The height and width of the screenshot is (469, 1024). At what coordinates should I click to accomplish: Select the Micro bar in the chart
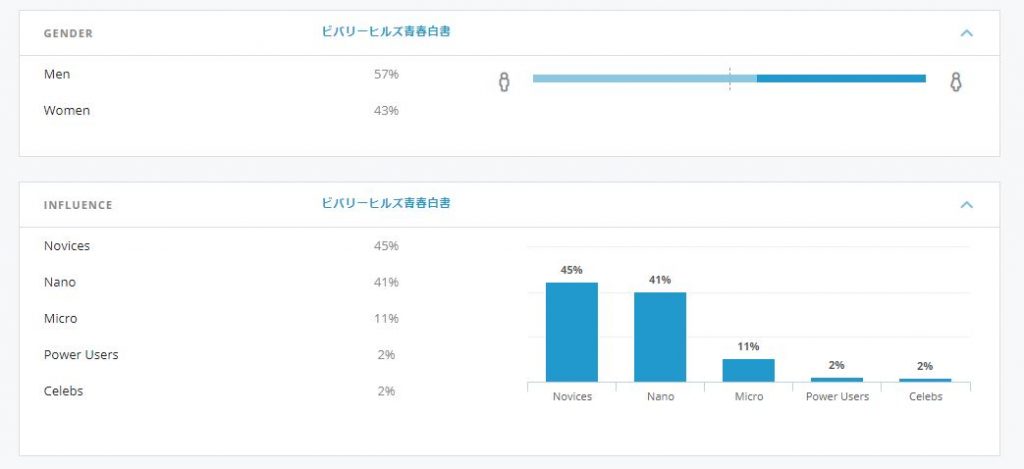click(748, 370)
